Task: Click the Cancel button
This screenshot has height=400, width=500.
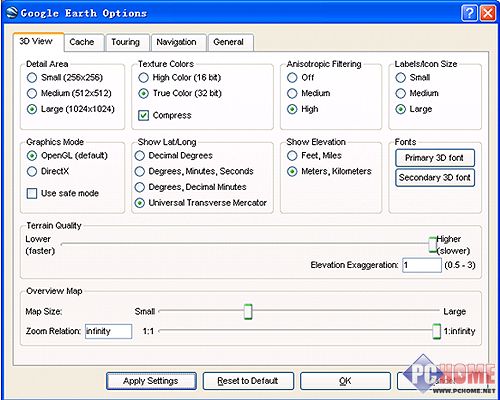Action: [443, 381]
